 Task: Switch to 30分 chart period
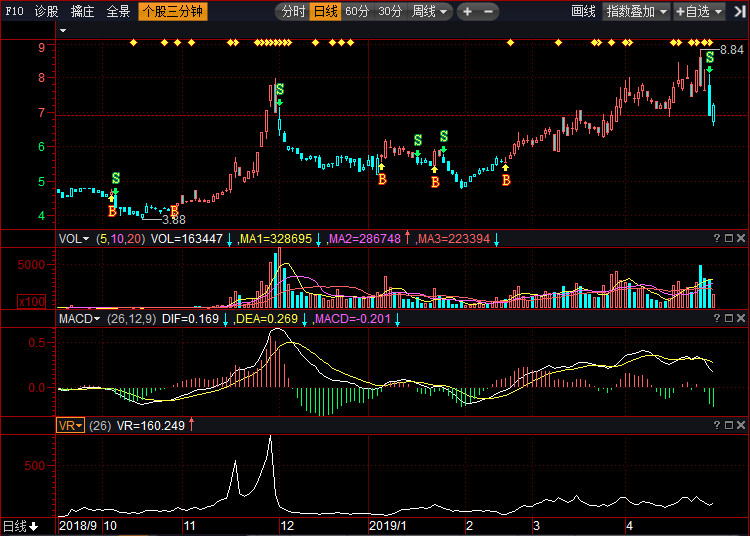coord(390,11)
